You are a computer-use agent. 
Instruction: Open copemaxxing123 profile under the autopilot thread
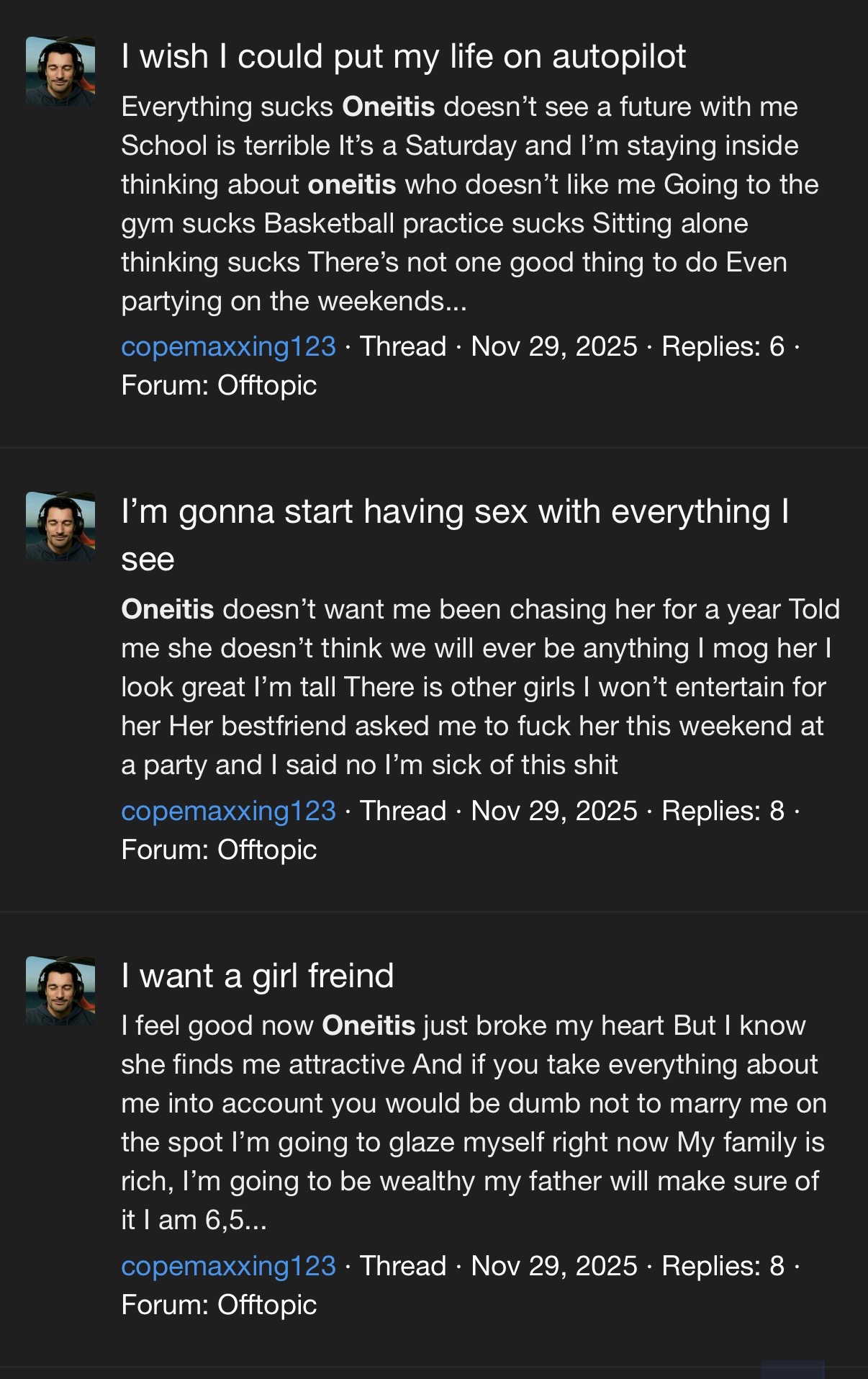(x=228, y=346)
